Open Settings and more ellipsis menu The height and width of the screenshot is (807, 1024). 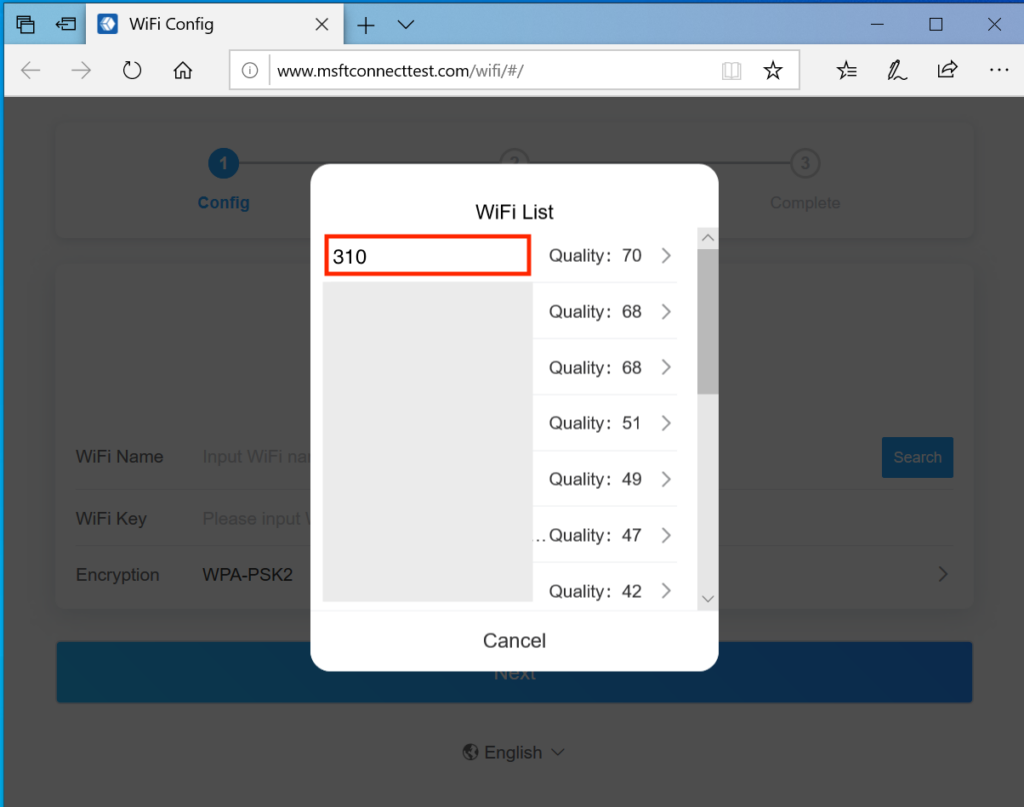tap(997, 70)
